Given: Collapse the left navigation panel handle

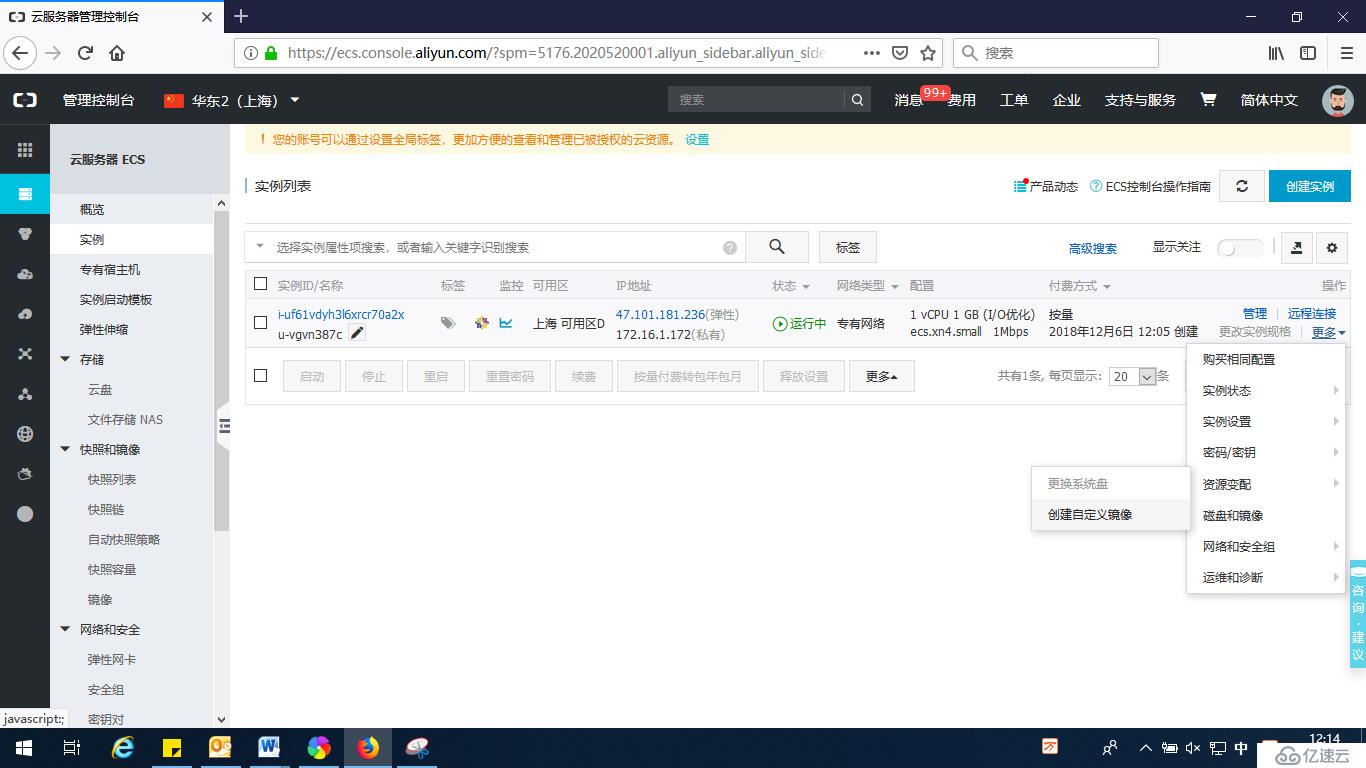Looking at the screenshot, I should click(224, 426).
